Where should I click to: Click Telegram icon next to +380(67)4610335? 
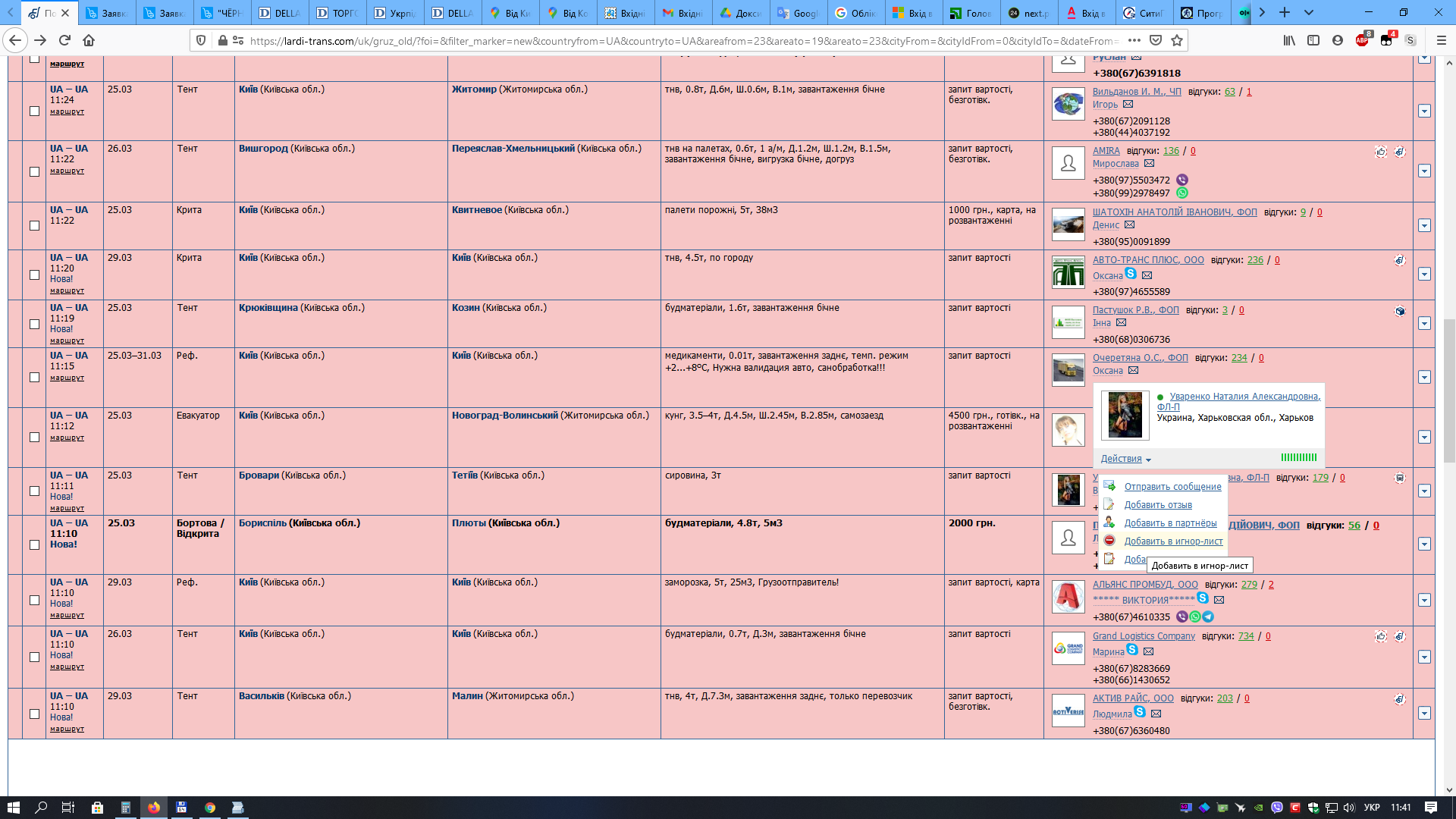[x=1208, y=617]
